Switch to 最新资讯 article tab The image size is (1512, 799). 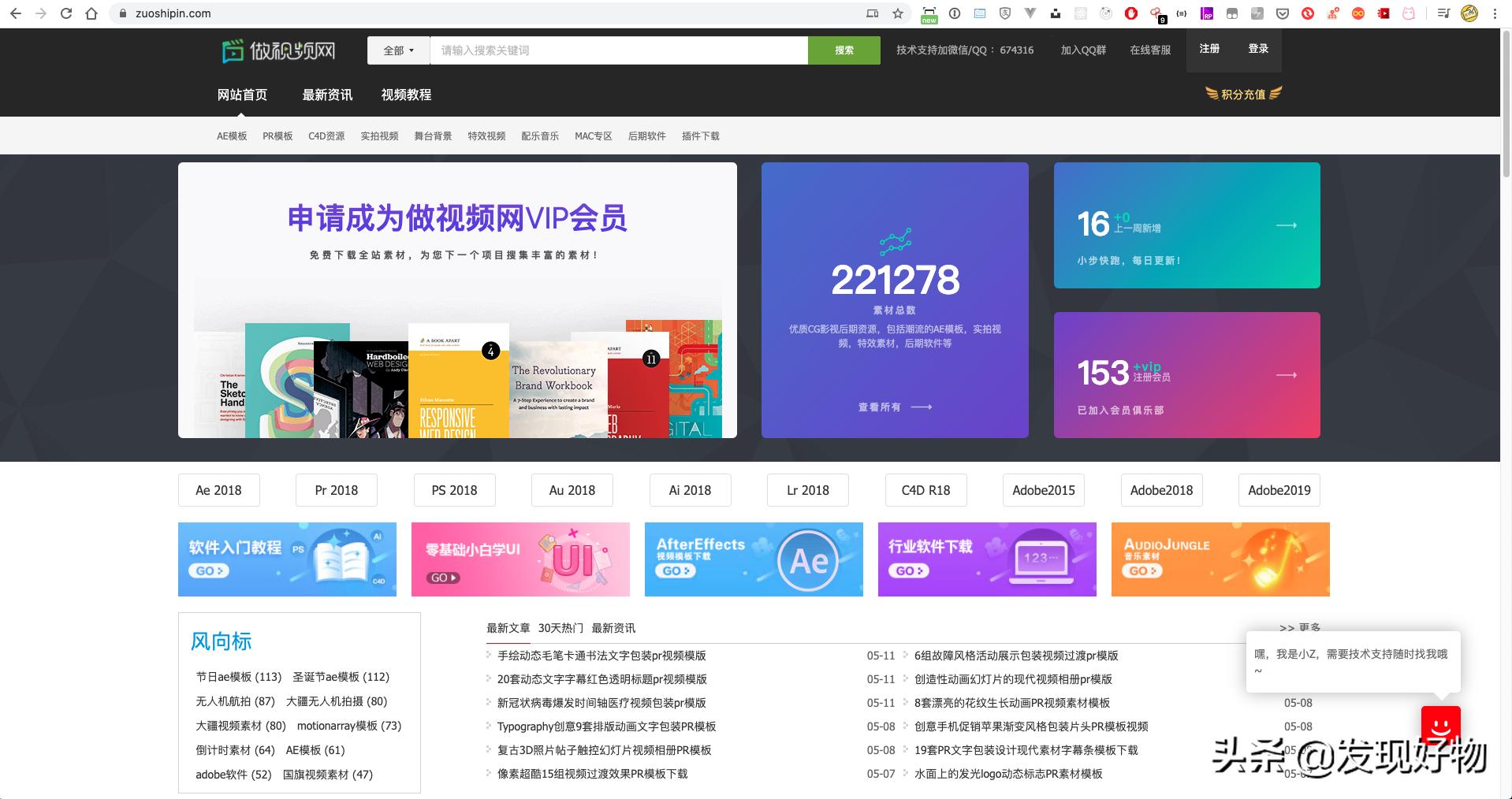point(613,628)
